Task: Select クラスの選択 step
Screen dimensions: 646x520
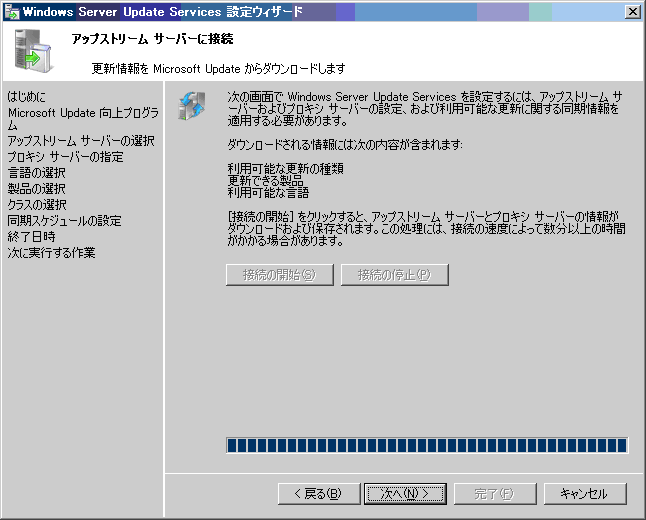Action: pyautogui.click(x=37, y=205)
